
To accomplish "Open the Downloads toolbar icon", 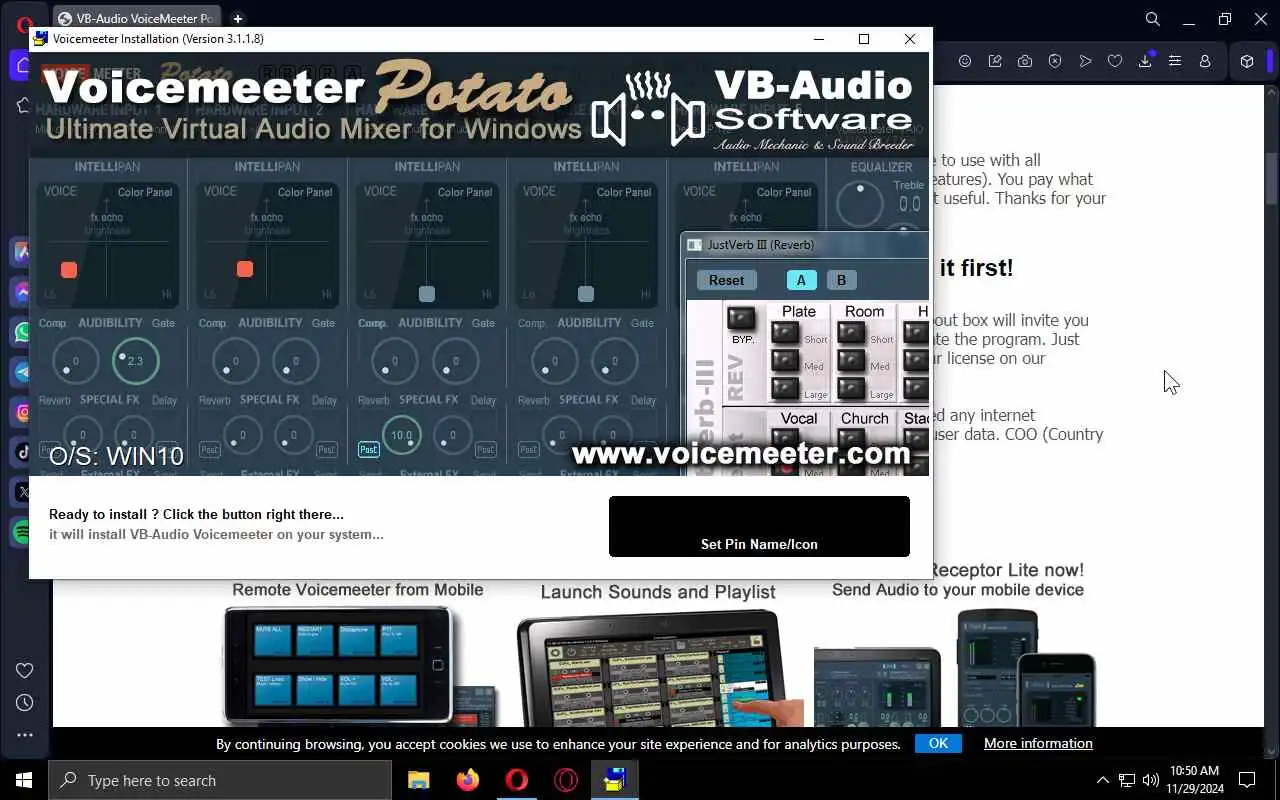I will 1145,61.
